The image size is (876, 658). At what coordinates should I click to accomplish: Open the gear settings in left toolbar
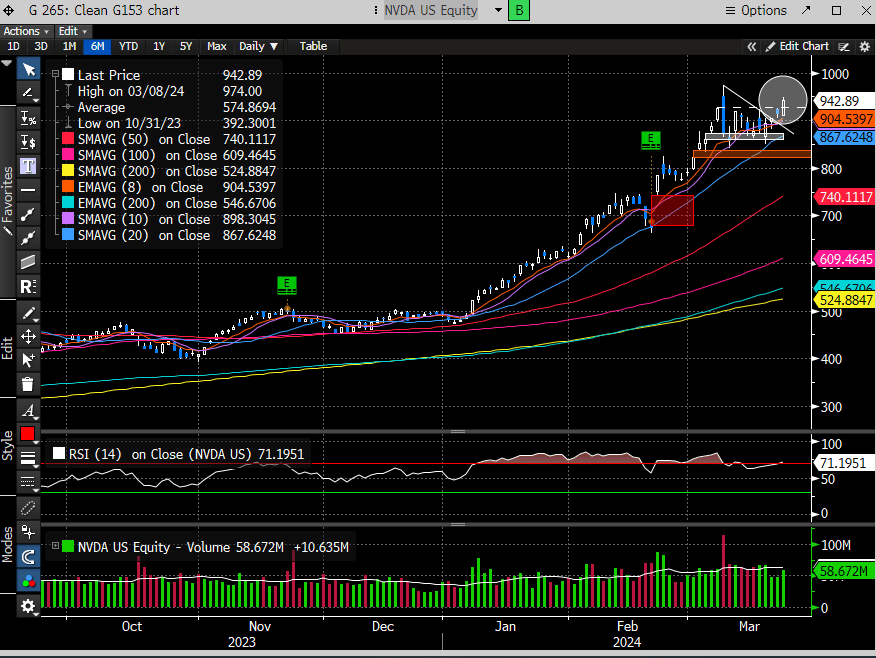[x=28, y=605]
